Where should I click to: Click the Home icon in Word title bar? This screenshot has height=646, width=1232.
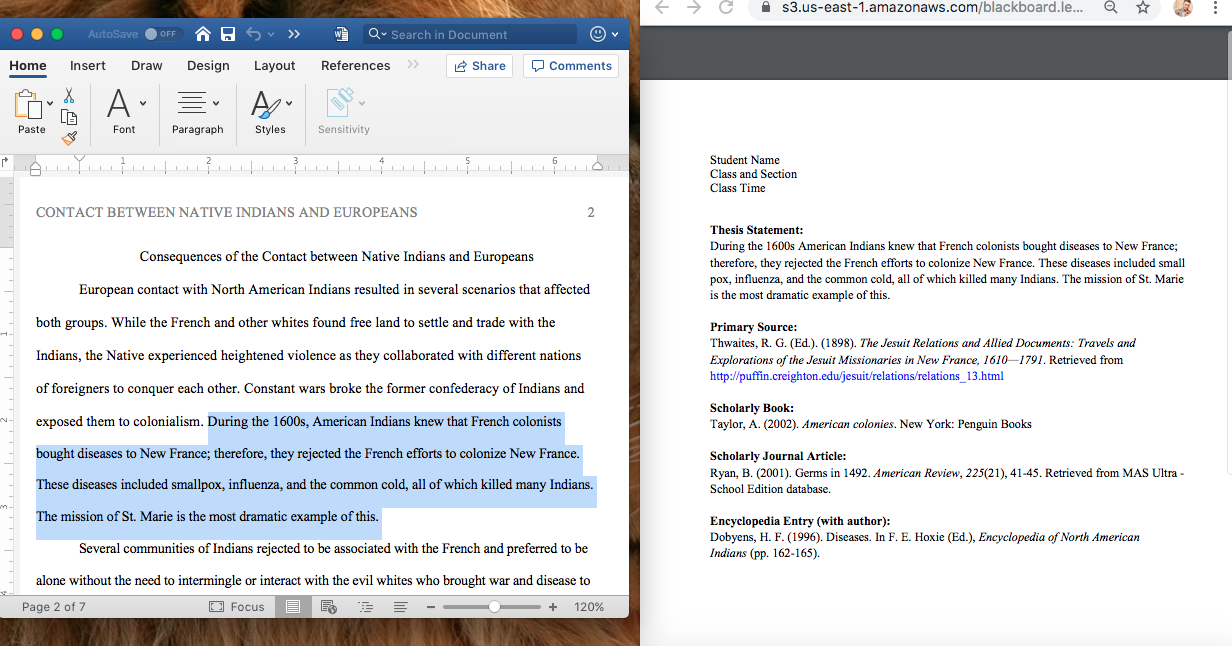click(203, 34)
